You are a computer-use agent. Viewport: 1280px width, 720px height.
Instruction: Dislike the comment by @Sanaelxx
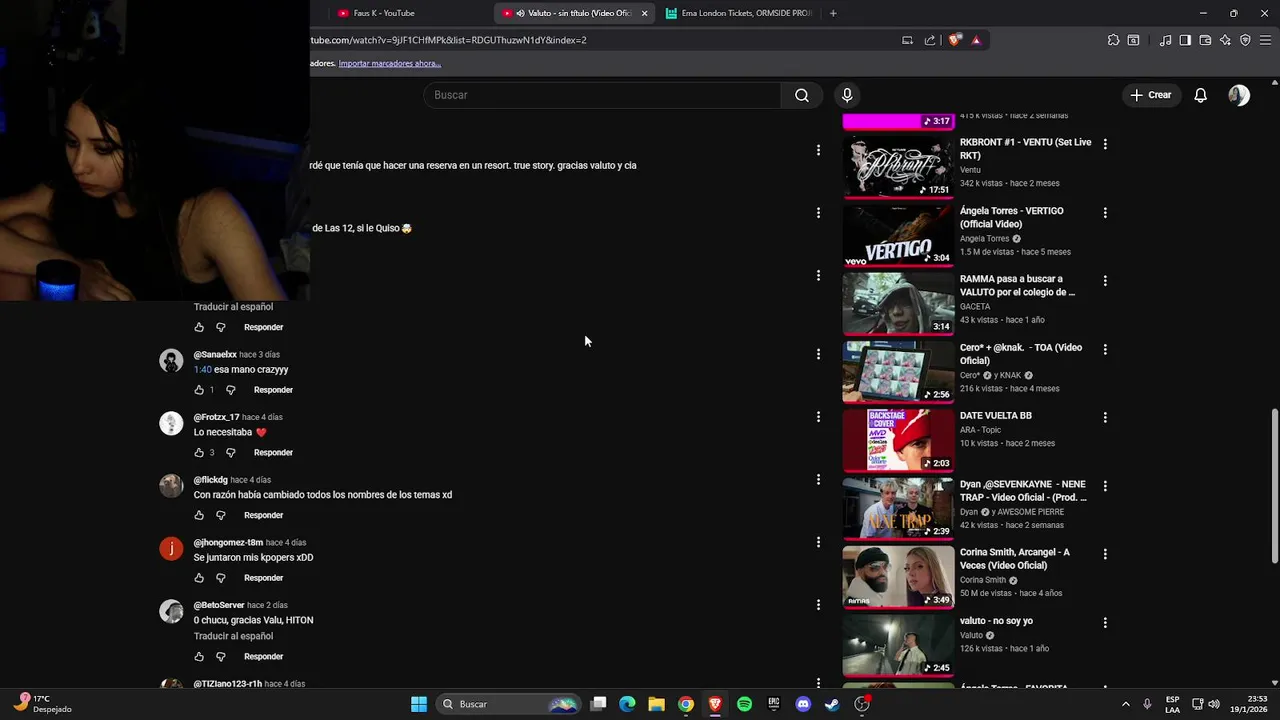point(230,390)
